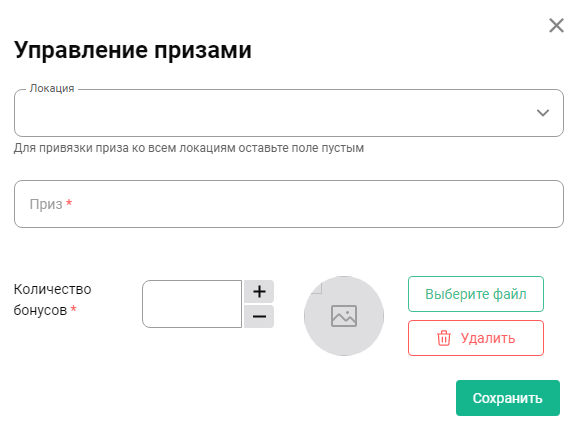Open the Локация dropdown

tap(289, 113)
